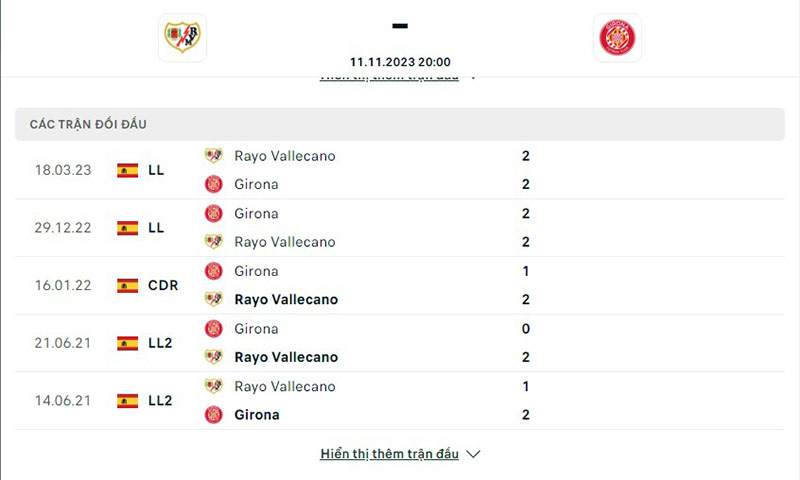Viewport: 800px width, 480px height.
Task: Open bold Rayo Vallecano name in 16.01.22 match
Action: [286, 299]
